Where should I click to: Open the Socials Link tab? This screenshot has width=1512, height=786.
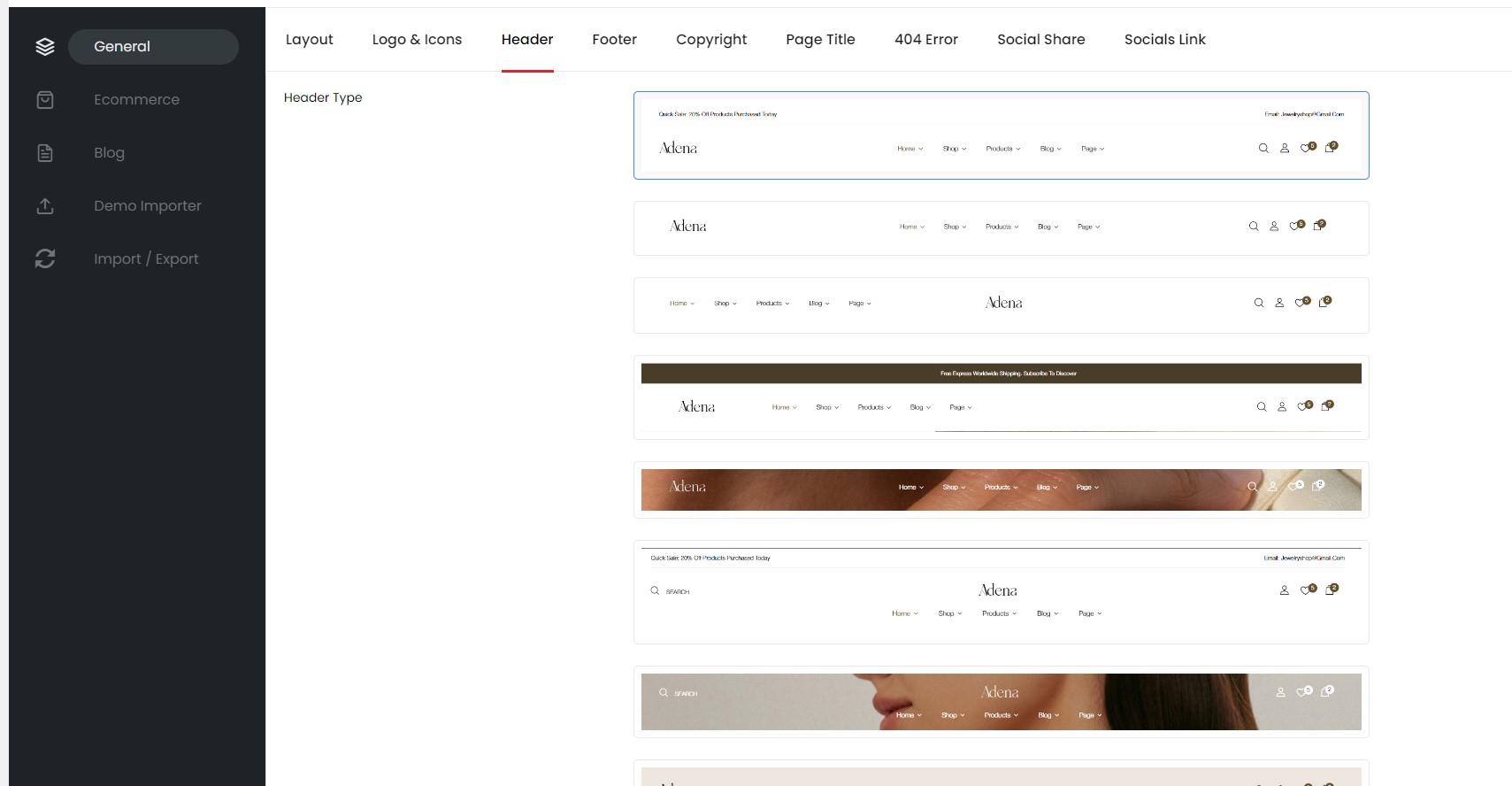1164,40
